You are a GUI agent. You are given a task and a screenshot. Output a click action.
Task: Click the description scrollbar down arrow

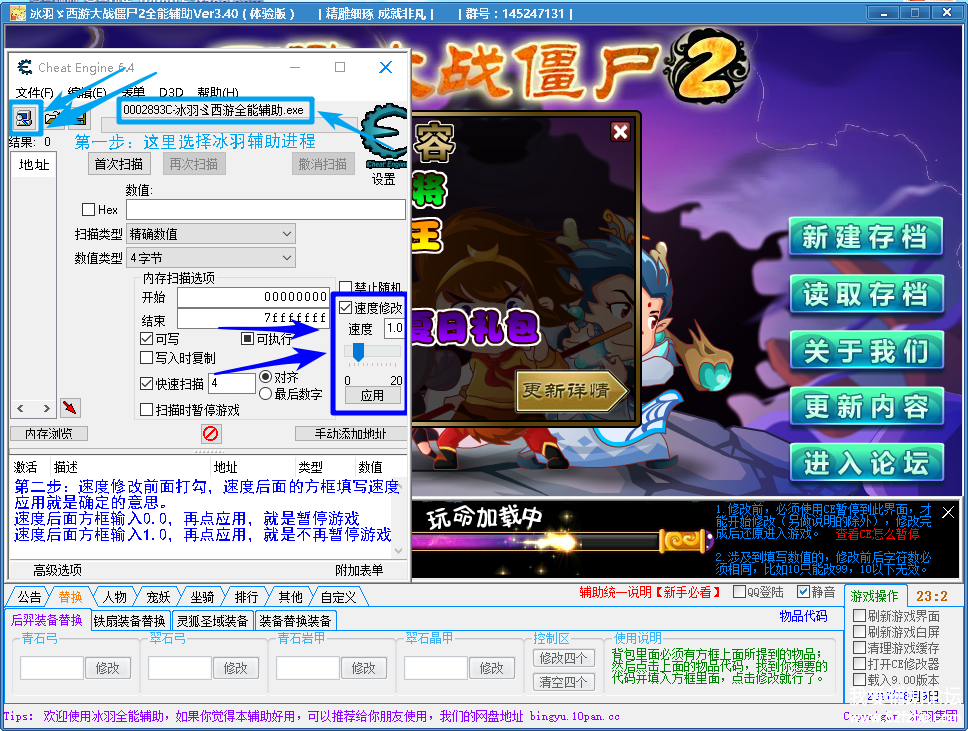[399, 549]
